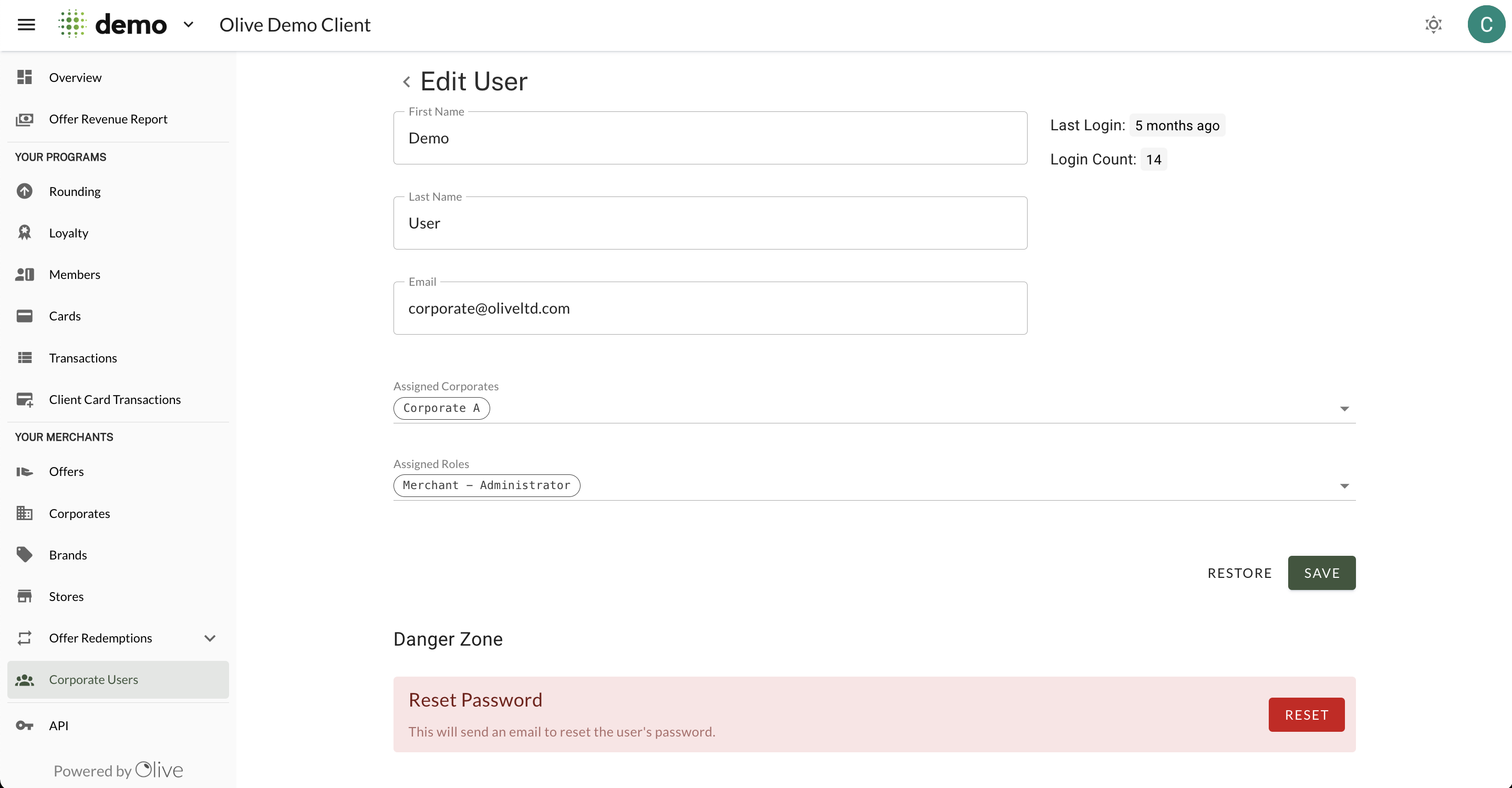
Task: Toggle the light/dark theme icon
Action: click(x=1433, y=25)
